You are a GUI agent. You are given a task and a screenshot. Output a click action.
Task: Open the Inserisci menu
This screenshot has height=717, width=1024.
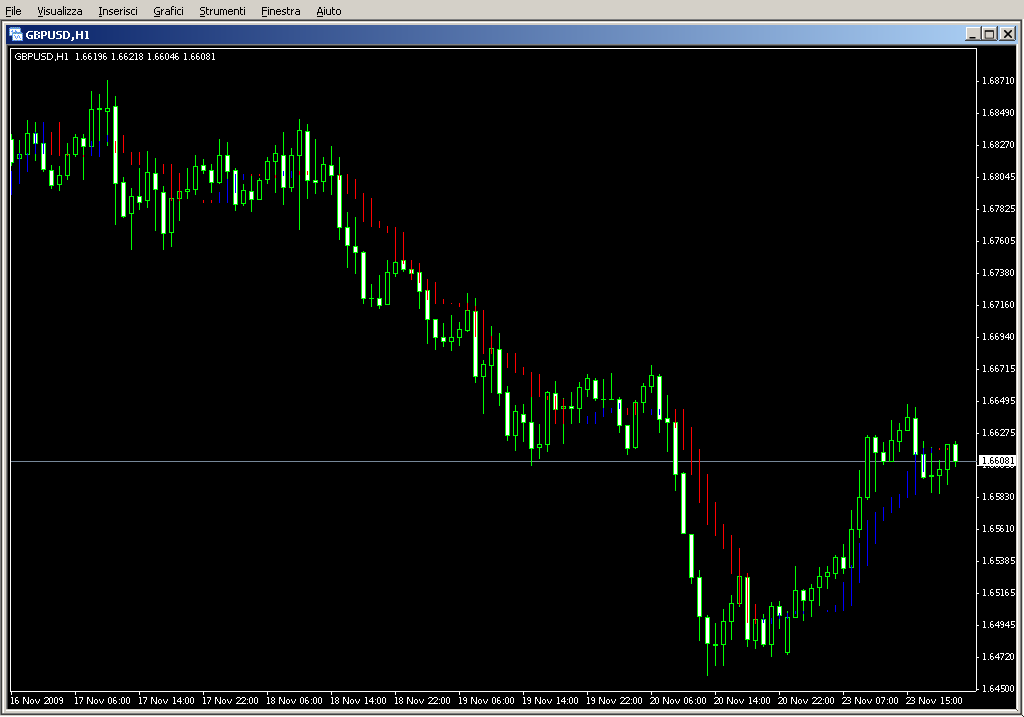pyautogui.click(x=118, y=11)
